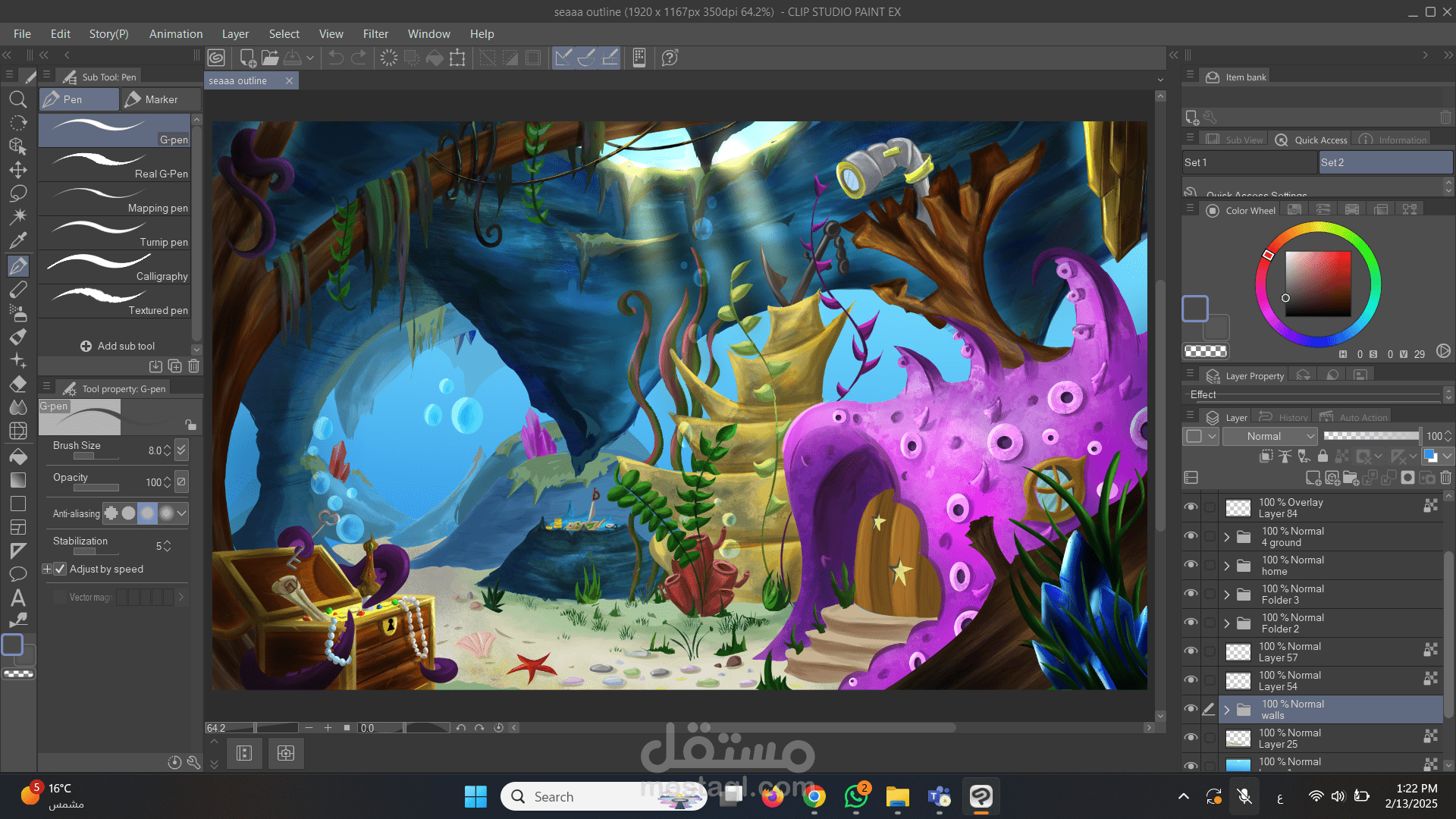Expand the walls layer folder

click(x=1226, y=710)
